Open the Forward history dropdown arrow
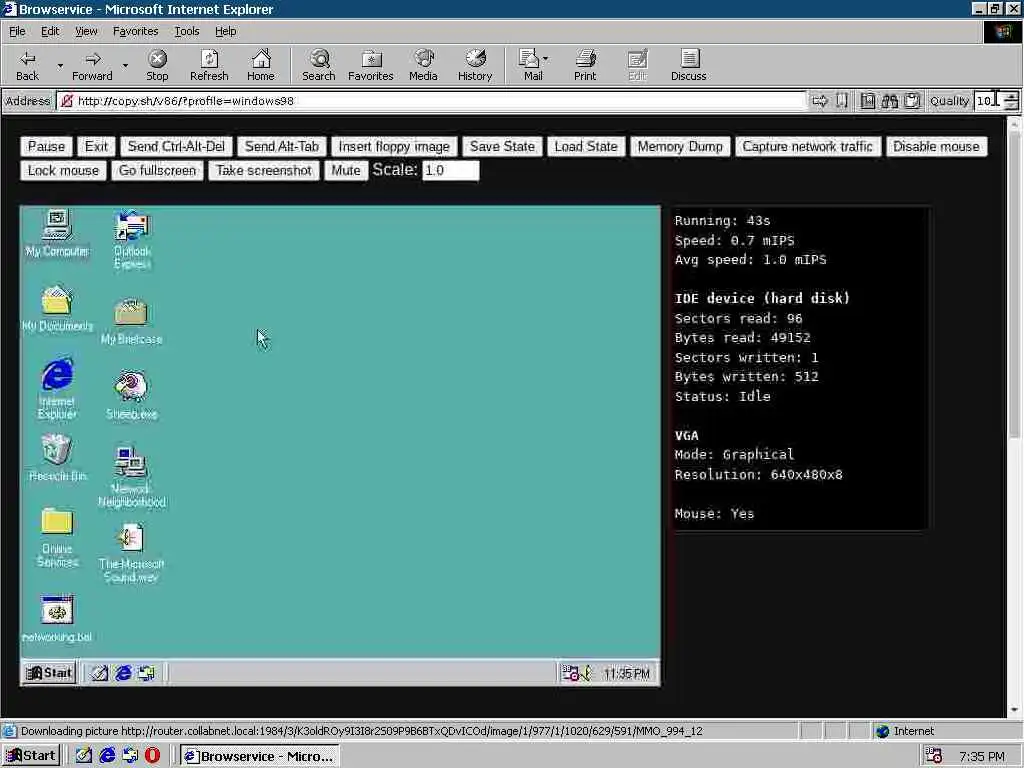Screen dimensions: 1024x768 click(x=125, y=65)
